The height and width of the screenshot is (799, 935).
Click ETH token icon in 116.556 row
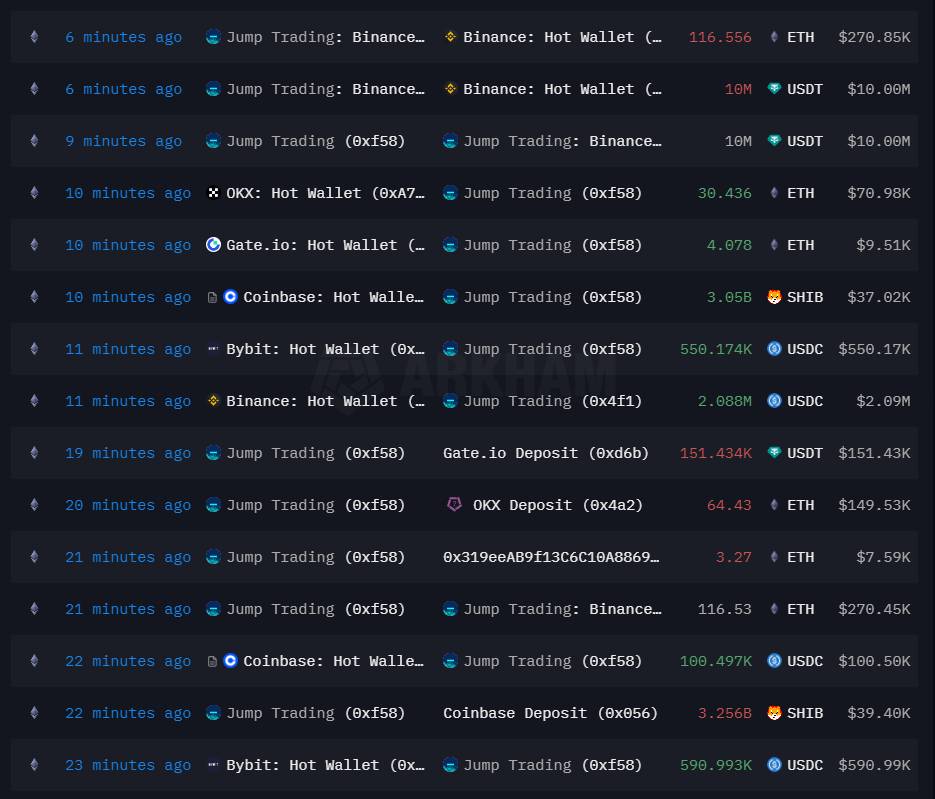pos(774,37)
